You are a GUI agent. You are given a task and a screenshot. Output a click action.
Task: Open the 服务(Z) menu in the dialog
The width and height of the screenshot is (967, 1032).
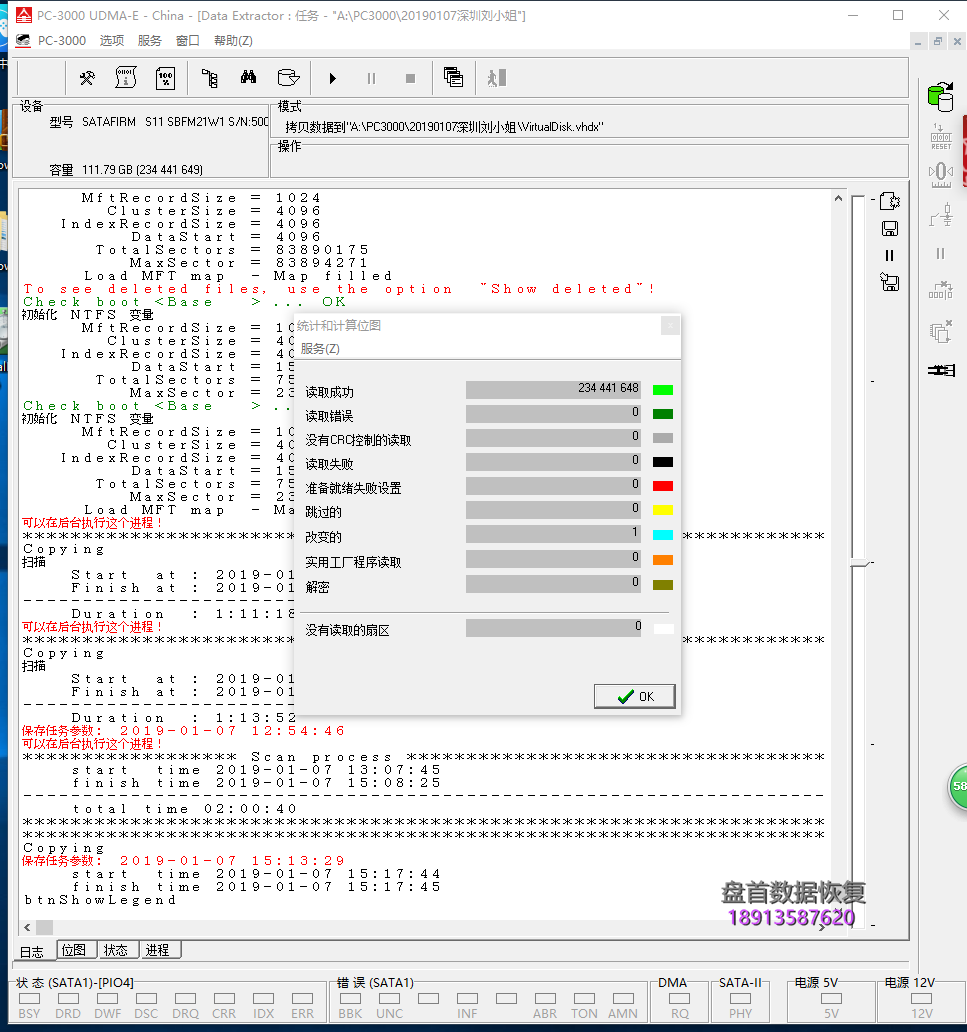click(x=320, y=349)
